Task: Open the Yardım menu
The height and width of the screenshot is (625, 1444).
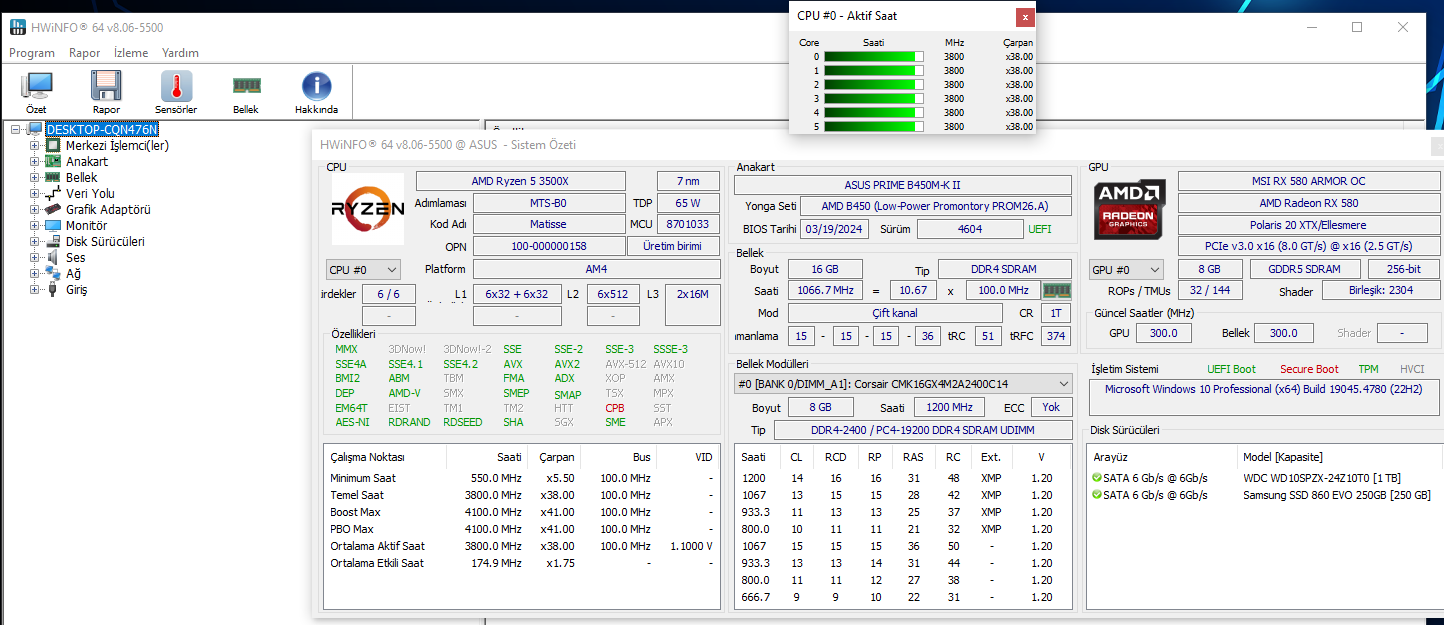Action: (180, 53)
